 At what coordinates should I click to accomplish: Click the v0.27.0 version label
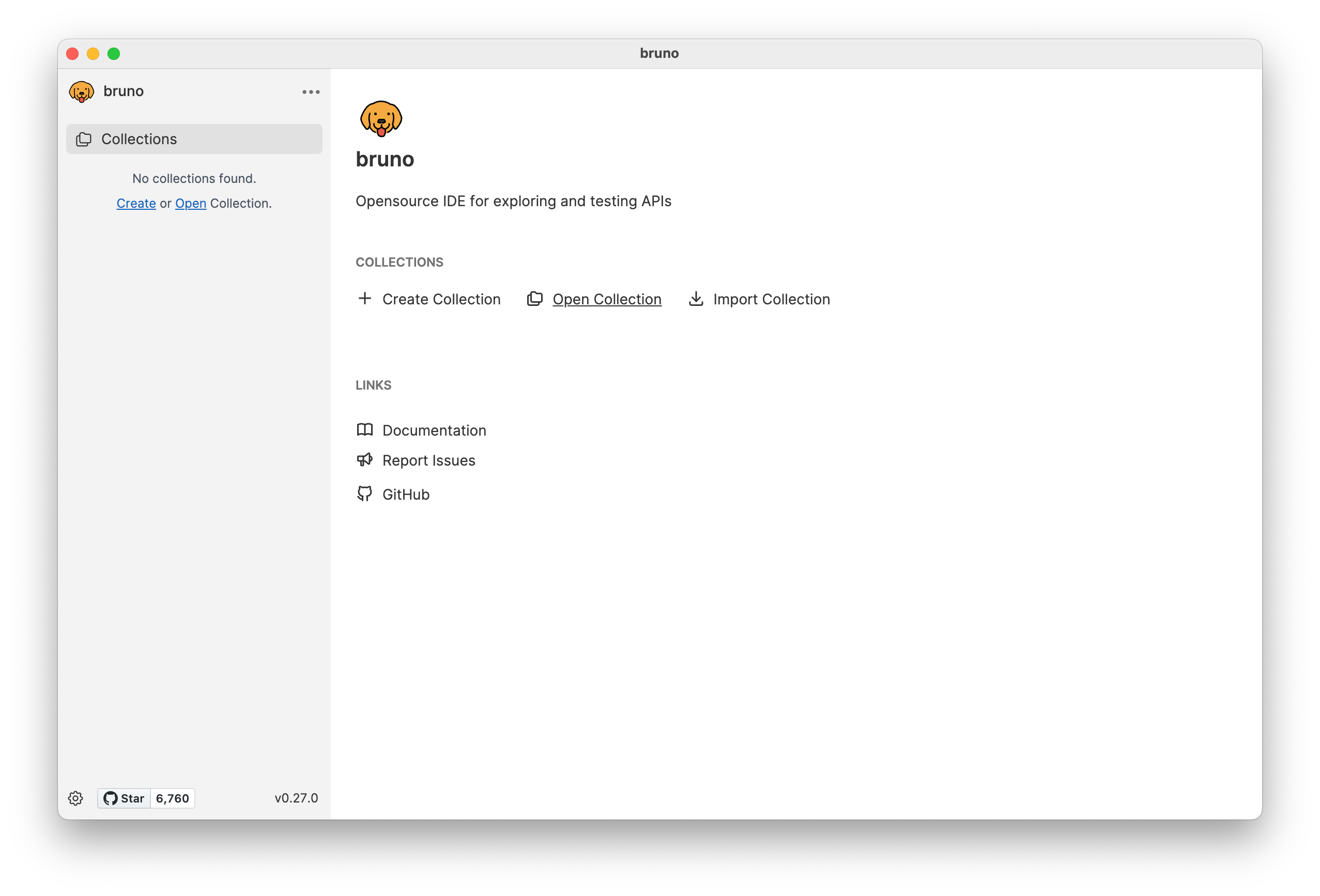[297, 798]
